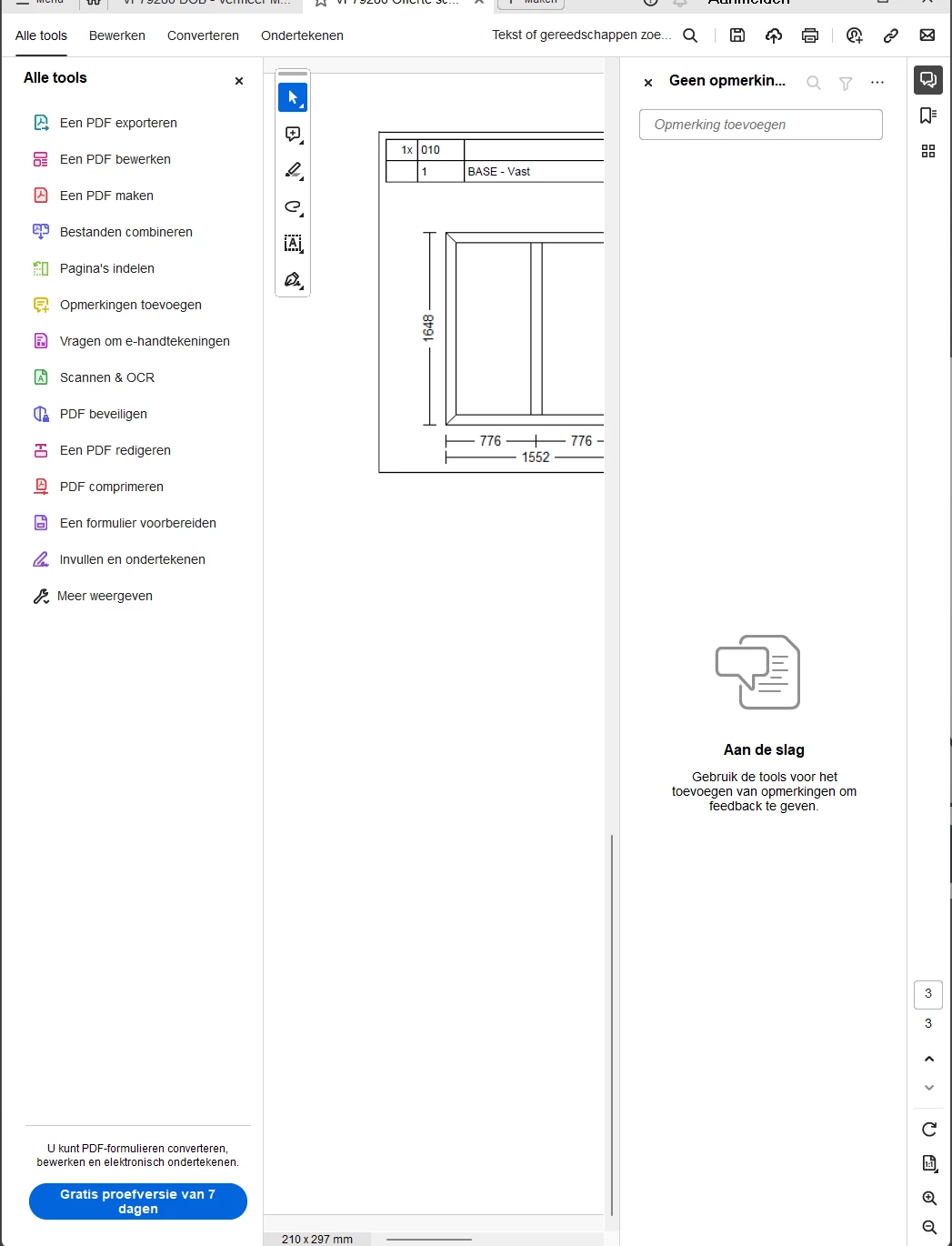Image resolution: width=952 pixels, height=1246 pixels.
Task: Click the horizontal document scrollbar
Action: tap(429, 1239)
